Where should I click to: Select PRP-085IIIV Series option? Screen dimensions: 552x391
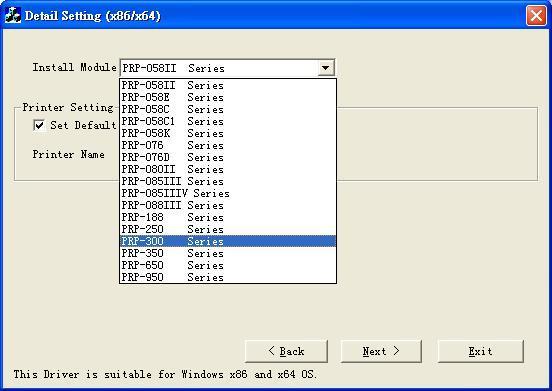[x=228, y=193]
